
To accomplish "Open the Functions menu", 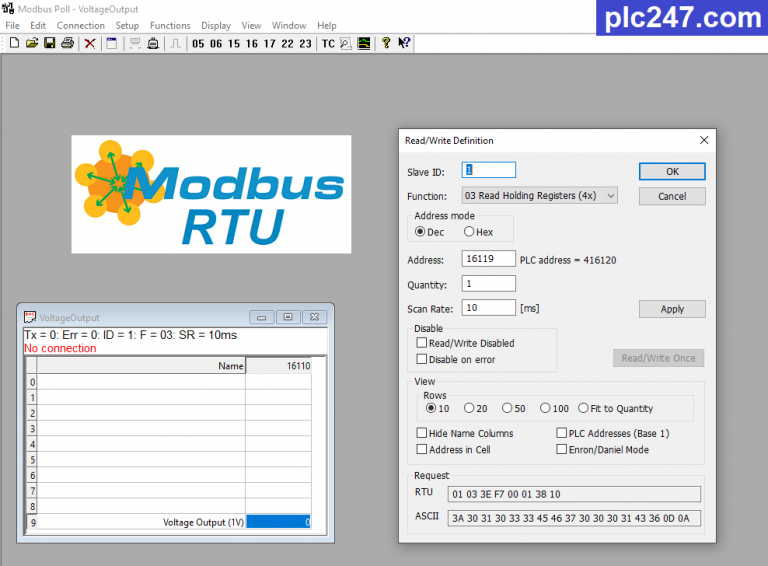I will 170,25.
